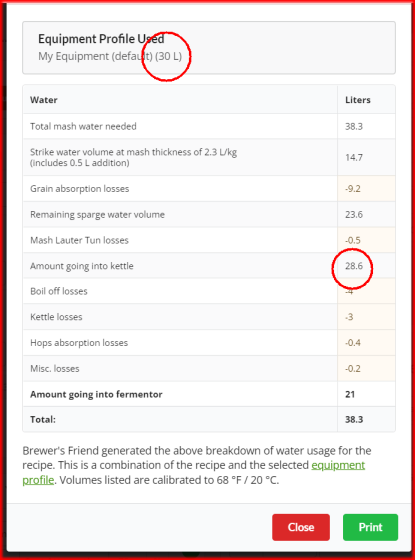415x560 pixels.
Task: Select Amount going into fermentor row
Action: (209, 394)
